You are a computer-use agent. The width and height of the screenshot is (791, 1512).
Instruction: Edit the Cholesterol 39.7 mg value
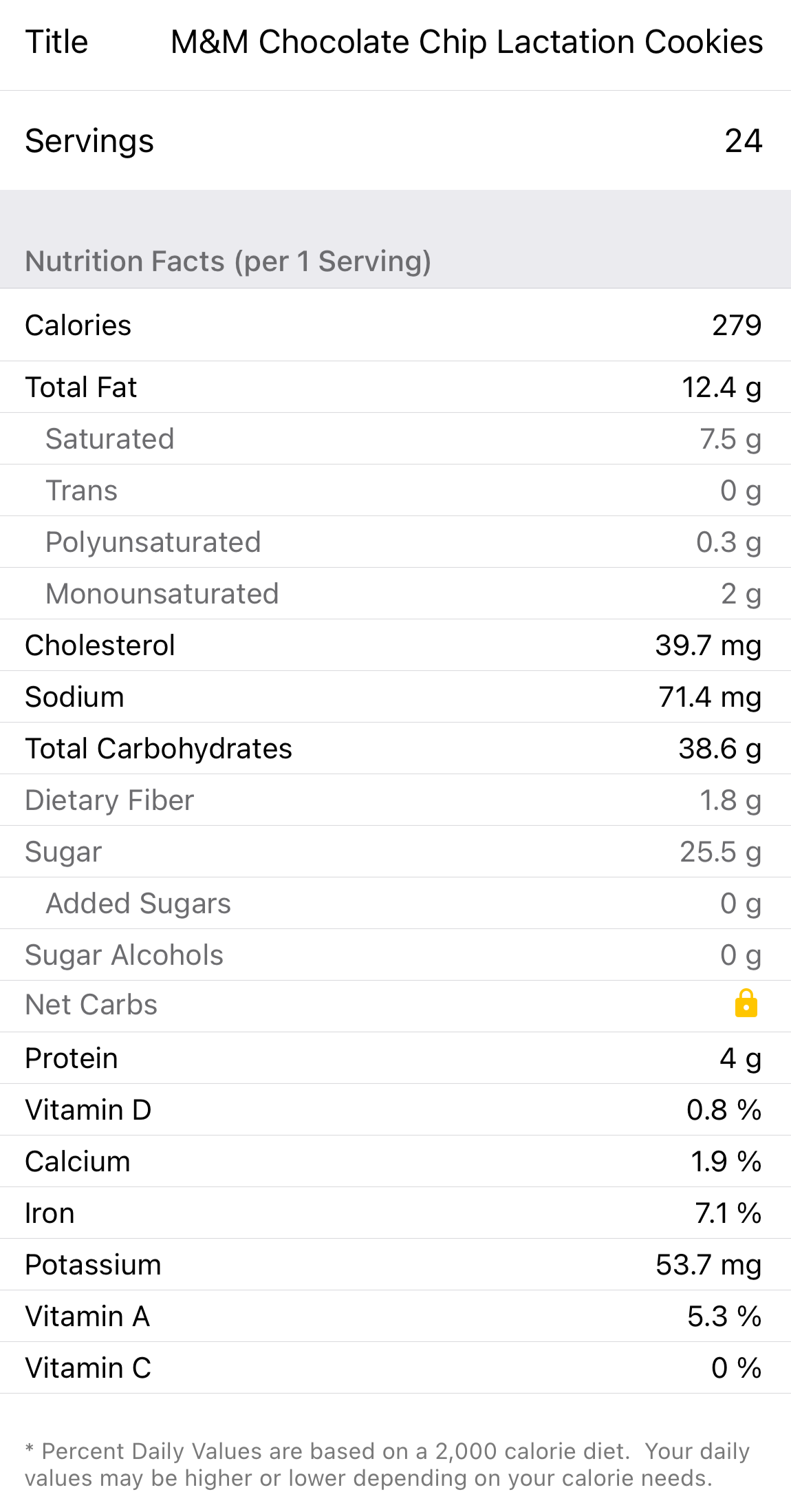pyautogui.click(x=708, y=646)
